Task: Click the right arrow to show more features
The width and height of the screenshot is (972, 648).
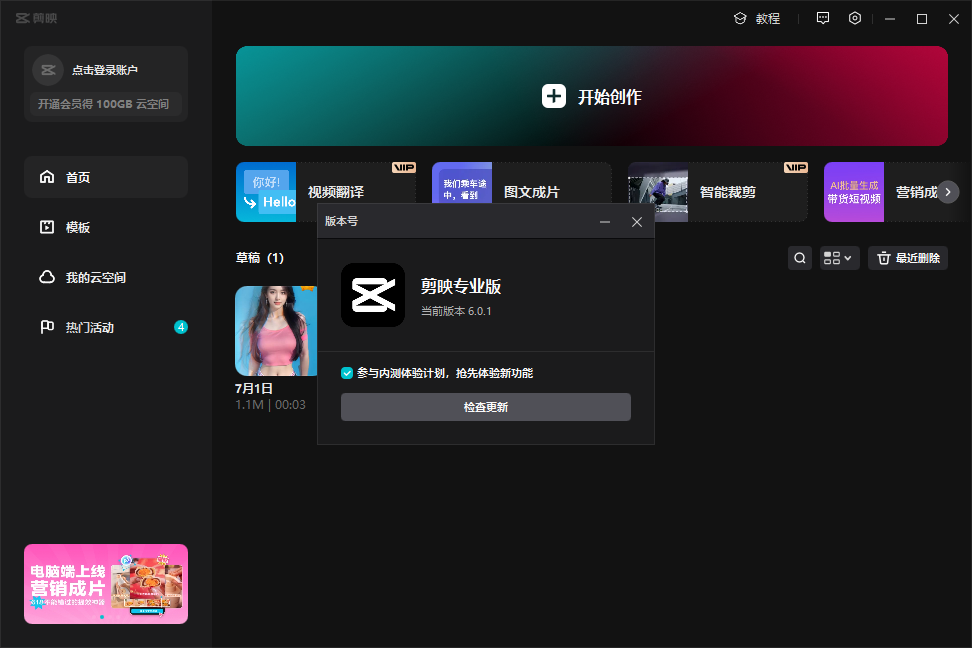Action: pyautogui.click(x=948, y=192)
